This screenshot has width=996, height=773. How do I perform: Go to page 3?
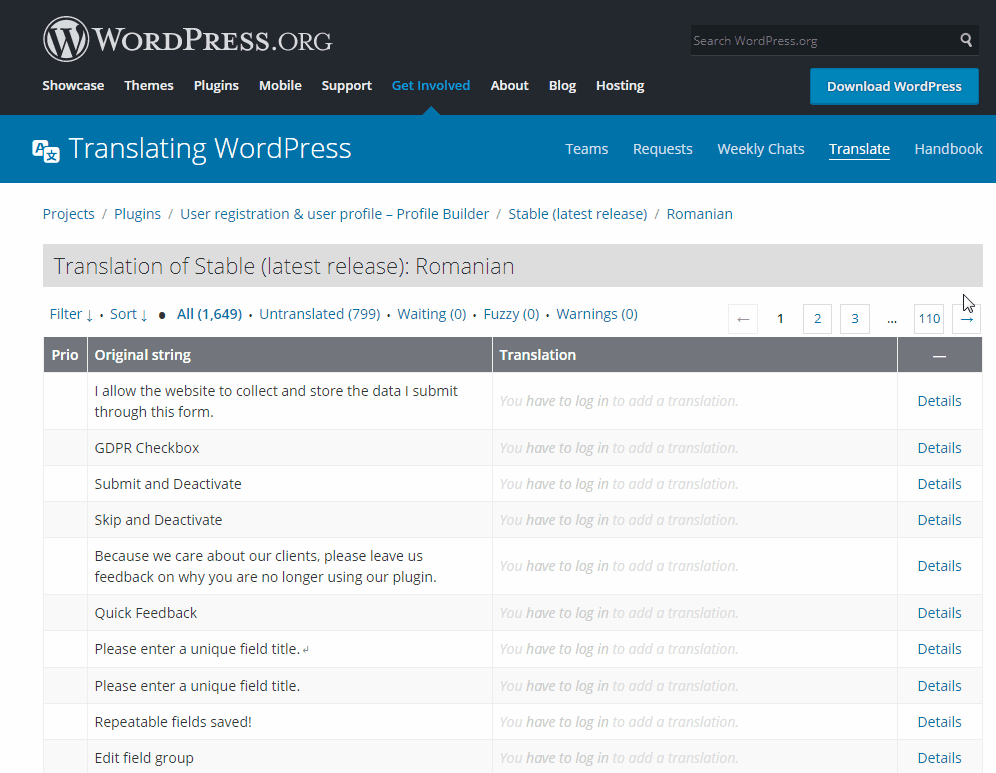854,319
